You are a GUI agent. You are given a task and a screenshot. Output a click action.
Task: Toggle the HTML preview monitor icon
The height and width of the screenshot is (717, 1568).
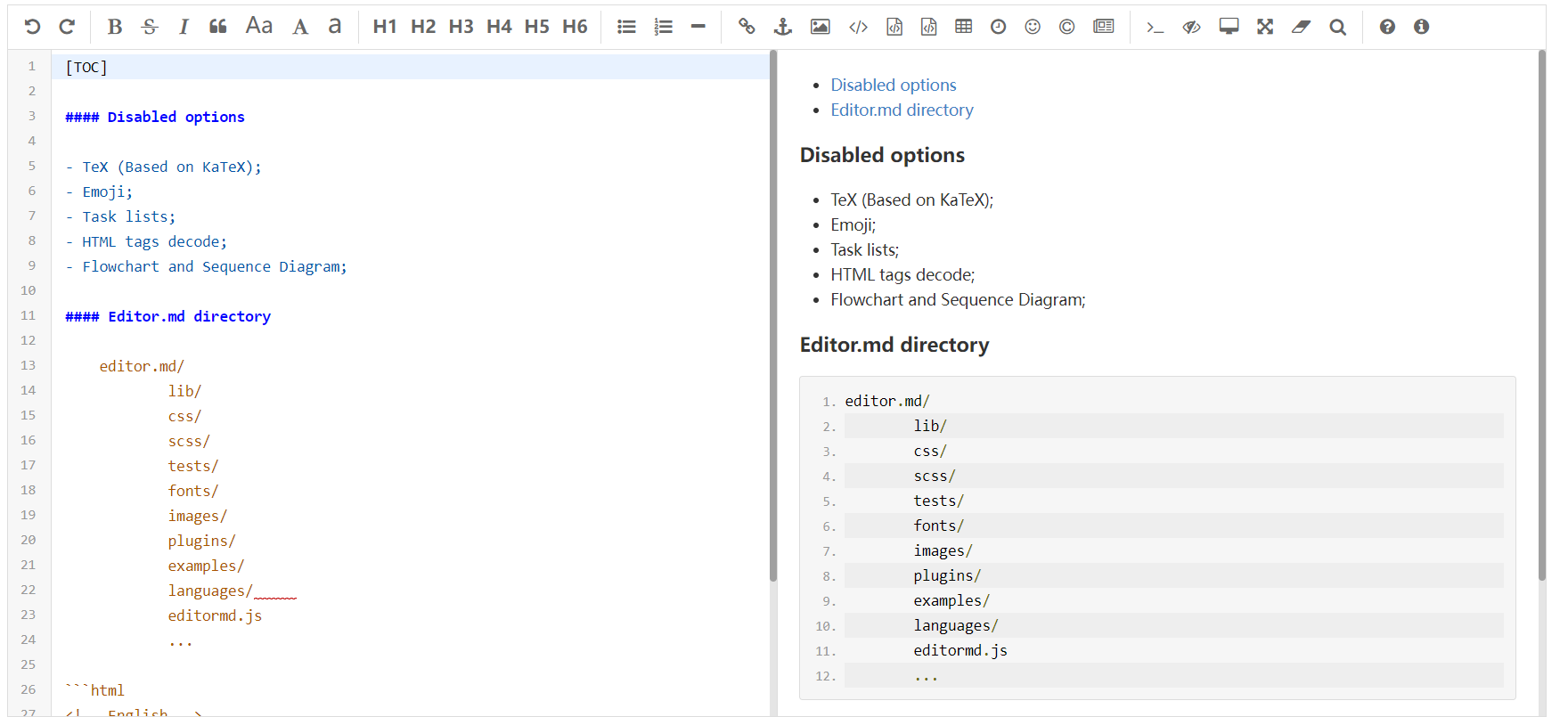click(x=1229, y=27)
